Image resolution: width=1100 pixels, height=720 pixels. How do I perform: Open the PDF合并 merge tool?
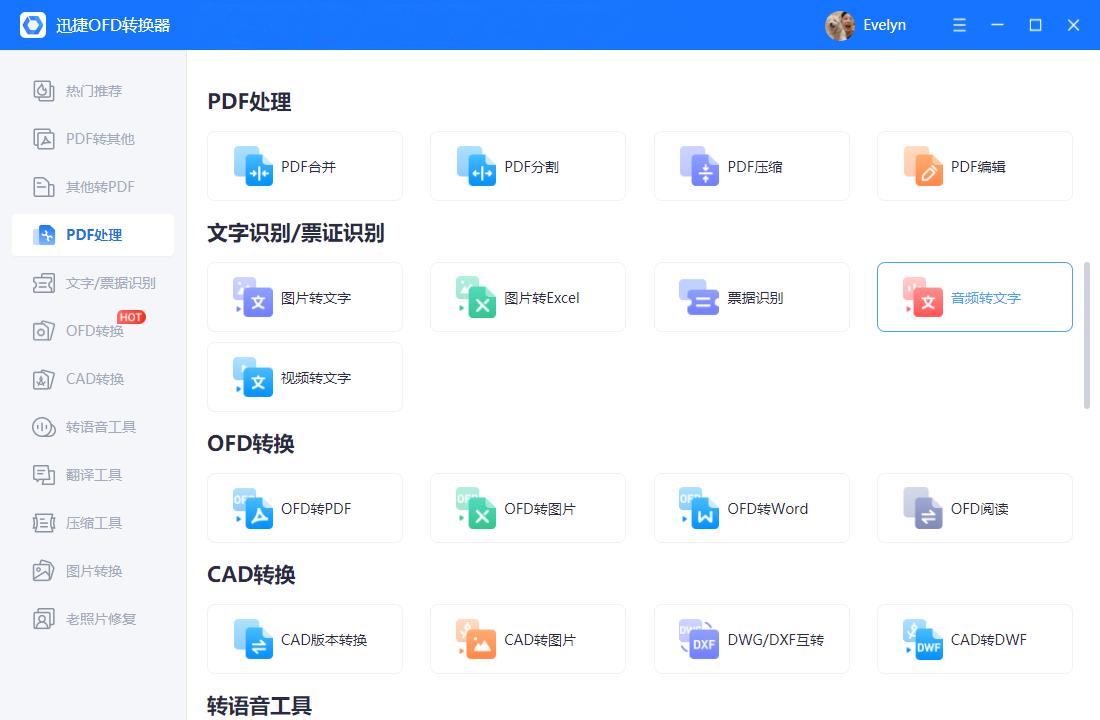point(304,166)
